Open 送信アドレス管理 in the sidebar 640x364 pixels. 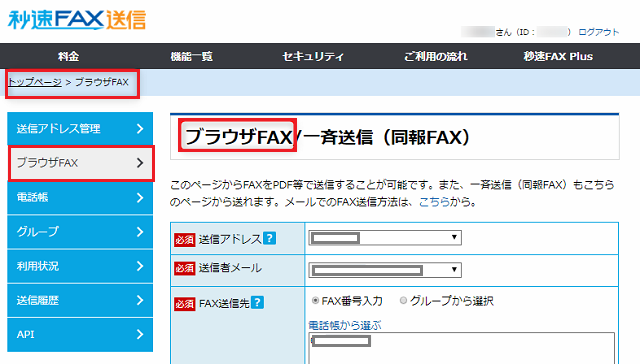(80, 129)
